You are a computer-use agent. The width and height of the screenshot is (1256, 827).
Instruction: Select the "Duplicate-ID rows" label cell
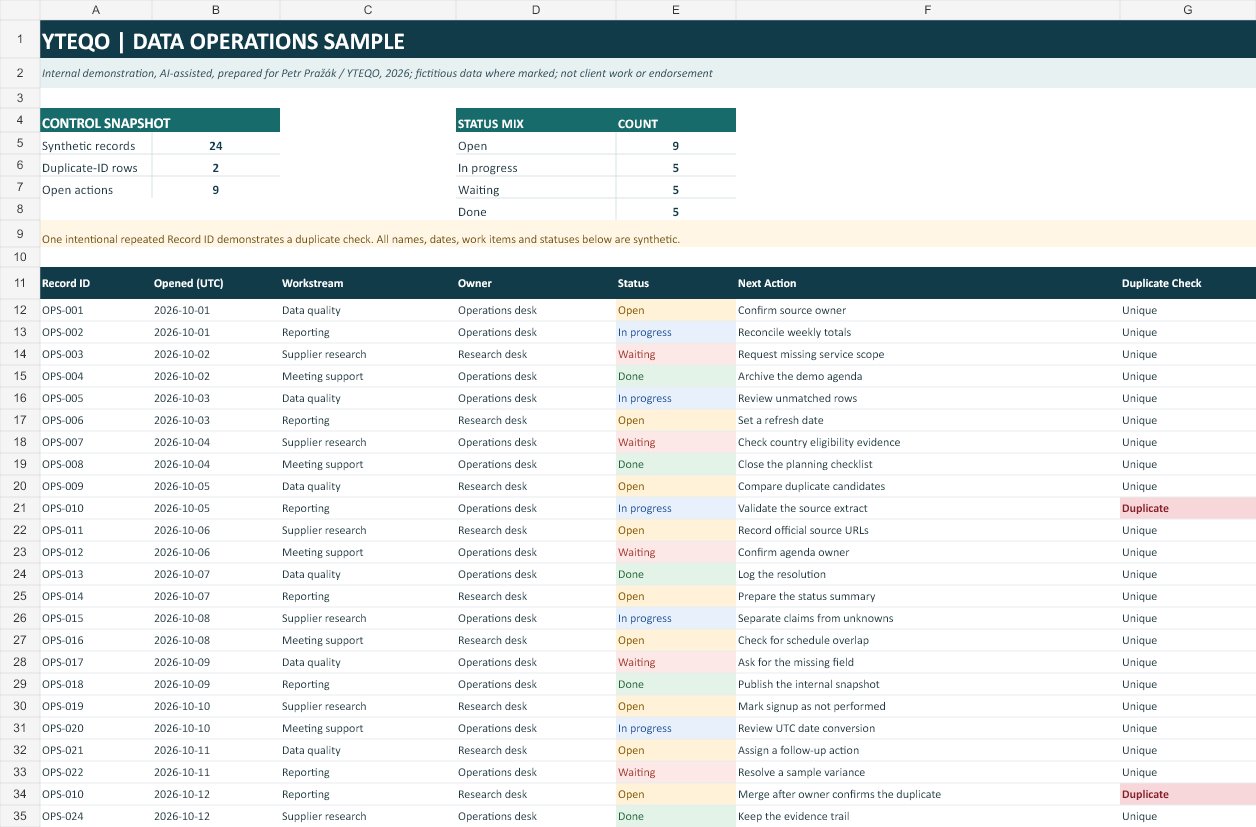coord(96,168)
